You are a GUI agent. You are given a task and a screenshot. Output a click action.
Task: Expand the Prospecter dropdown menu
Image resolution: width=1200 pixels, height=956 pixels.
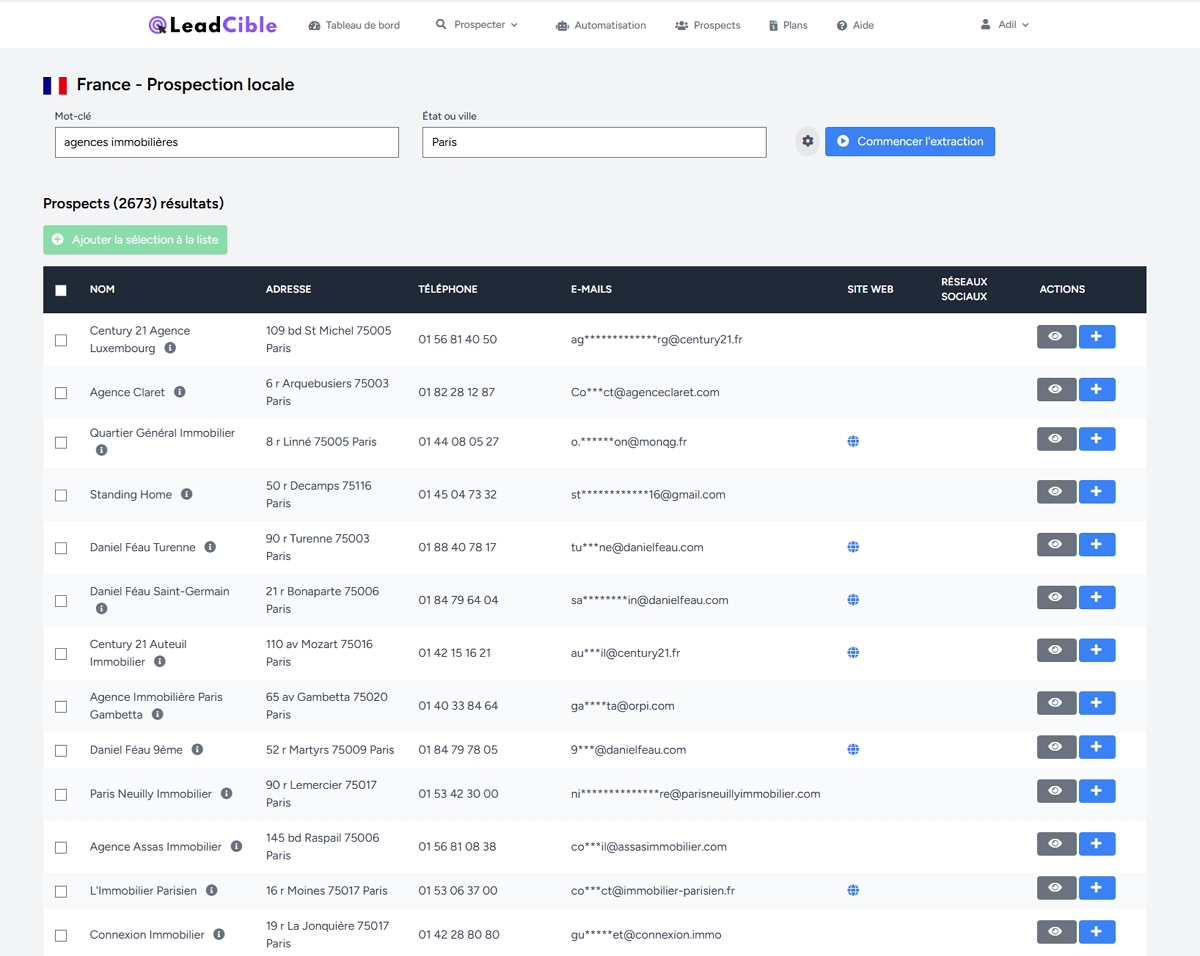click(477, 25)
